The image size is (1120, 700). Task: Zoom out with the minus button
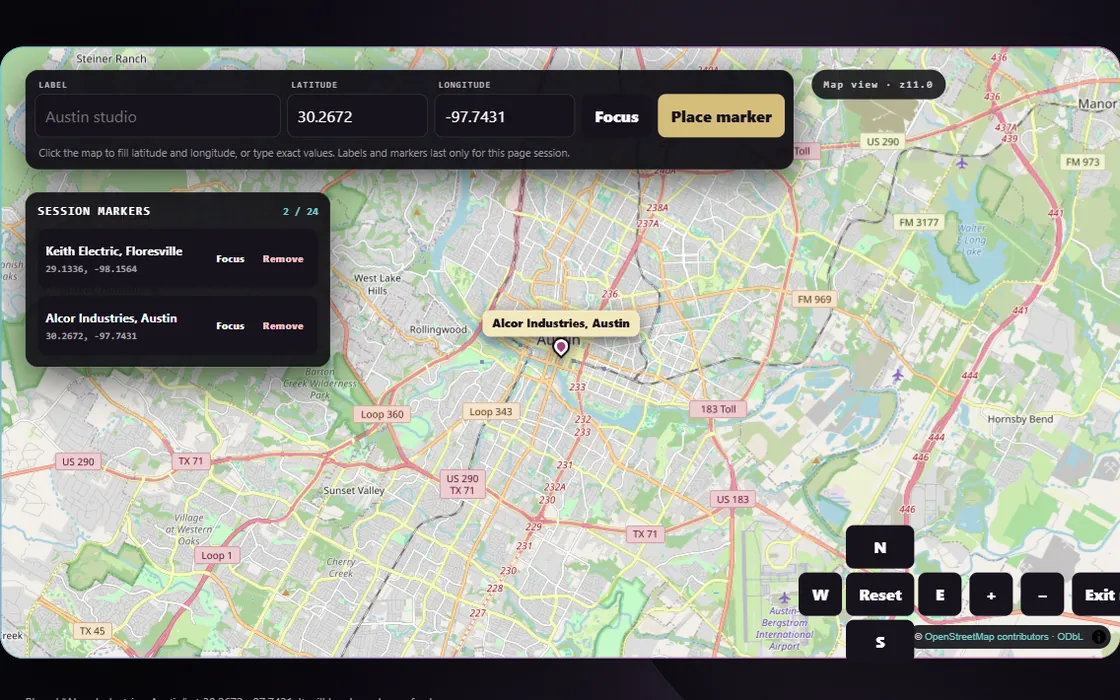click(x=1042, y=594)
